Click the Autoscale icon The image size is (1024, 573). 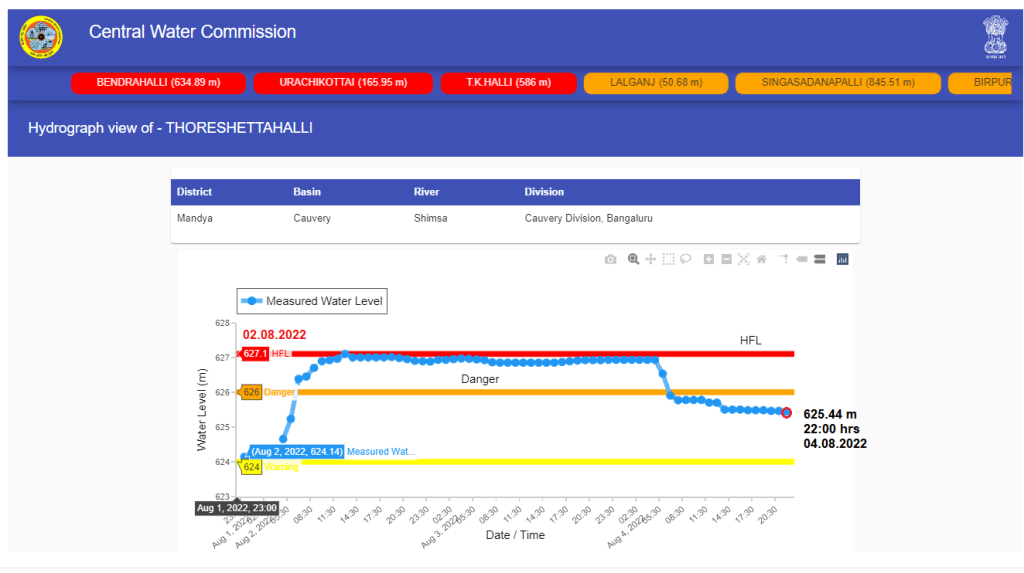pyautogui.click(x=743, y=259)
